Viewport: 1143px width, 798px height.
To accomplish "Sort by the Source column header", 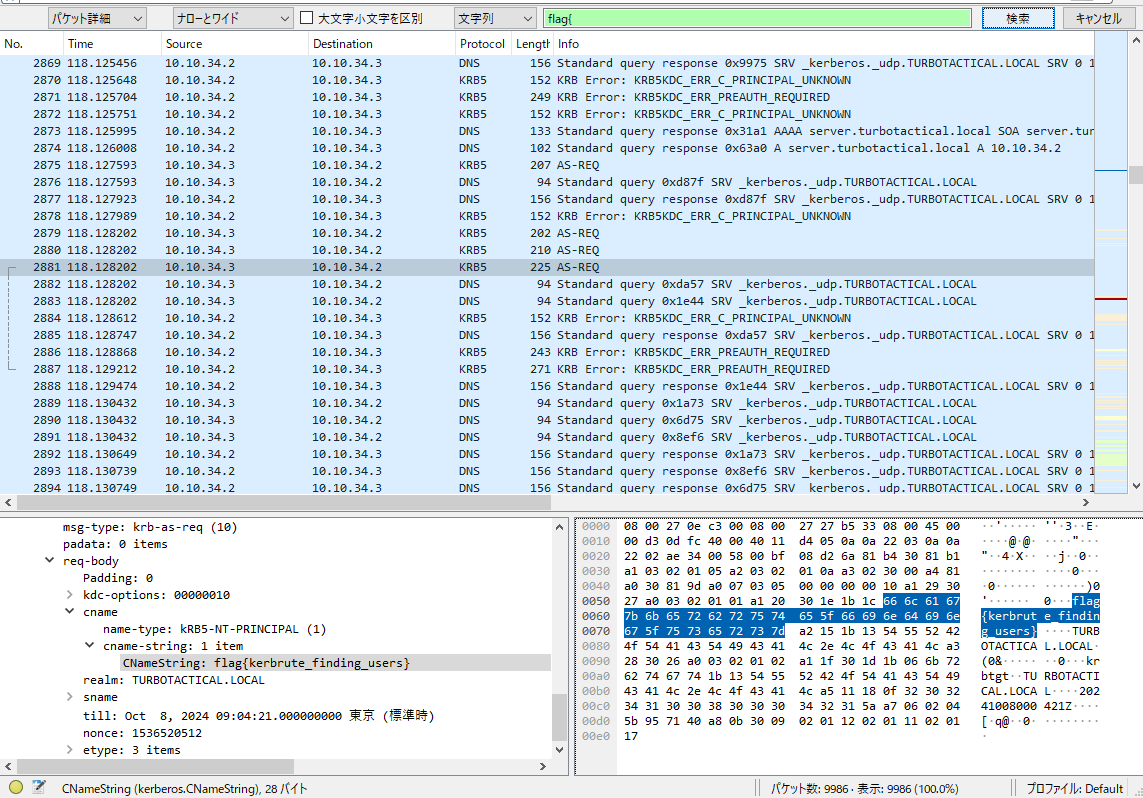I will [235, 44].
